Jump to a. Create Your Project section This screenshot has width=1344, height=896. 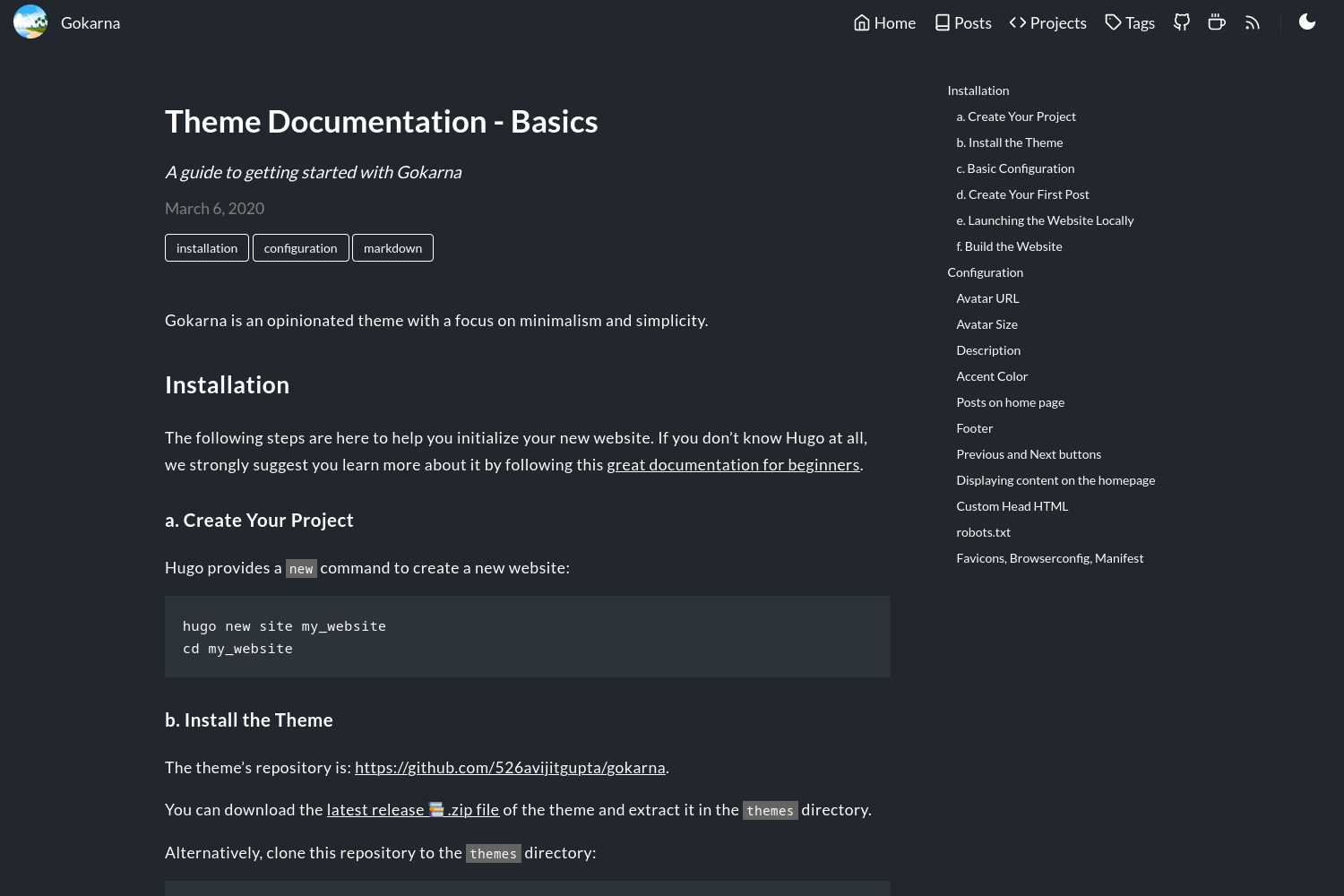(x=1016, y=116)
